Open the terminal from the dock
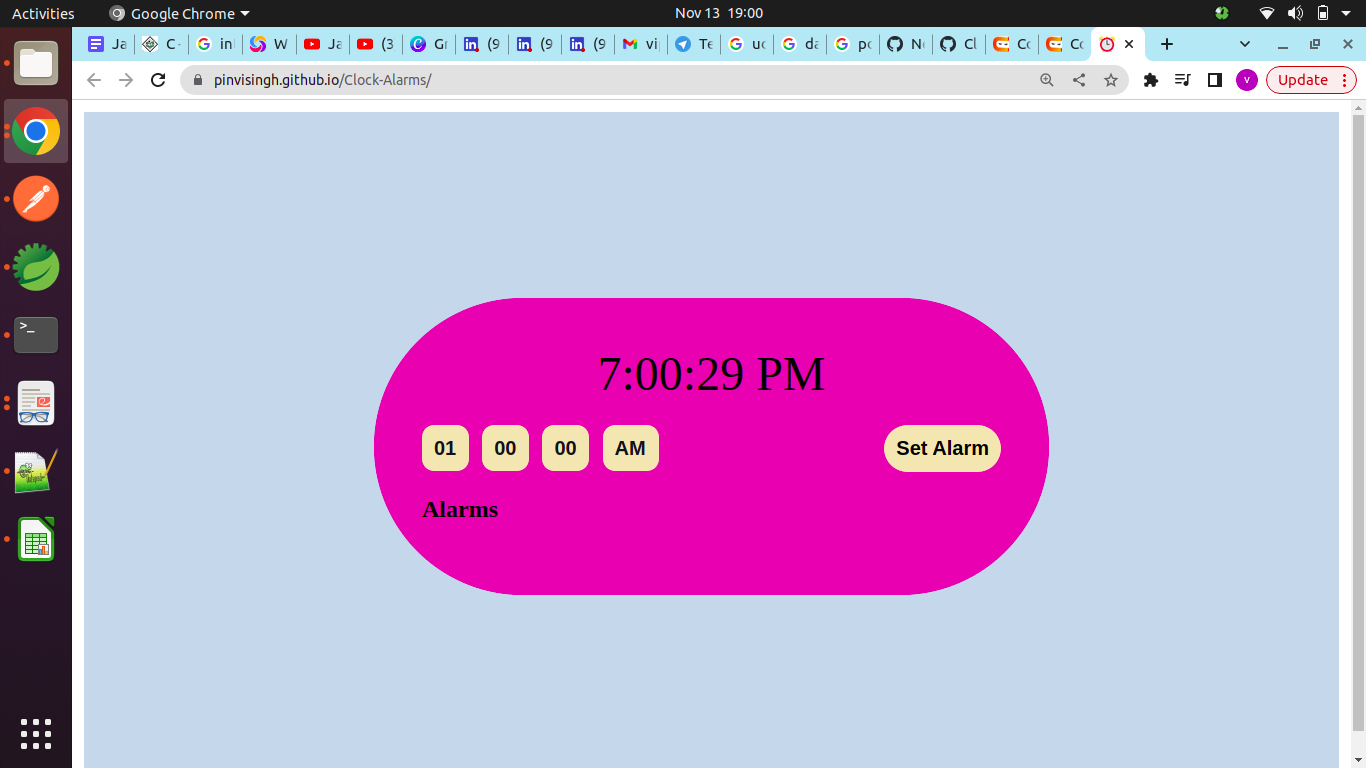 [35, 335]
